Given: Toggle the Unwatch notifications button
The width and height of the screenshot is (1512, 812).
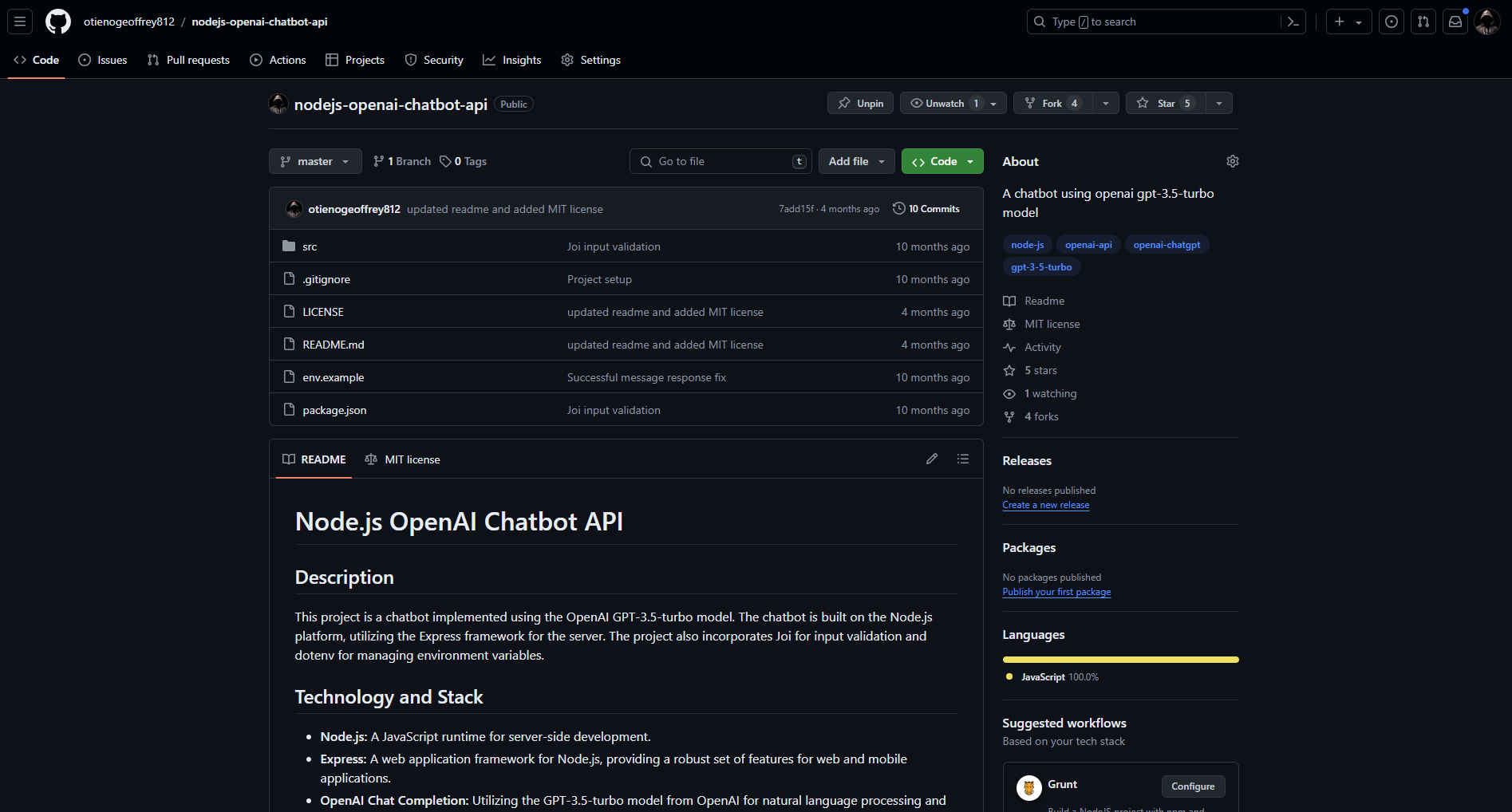Looking at the screenshot, I should coord(944,103).
